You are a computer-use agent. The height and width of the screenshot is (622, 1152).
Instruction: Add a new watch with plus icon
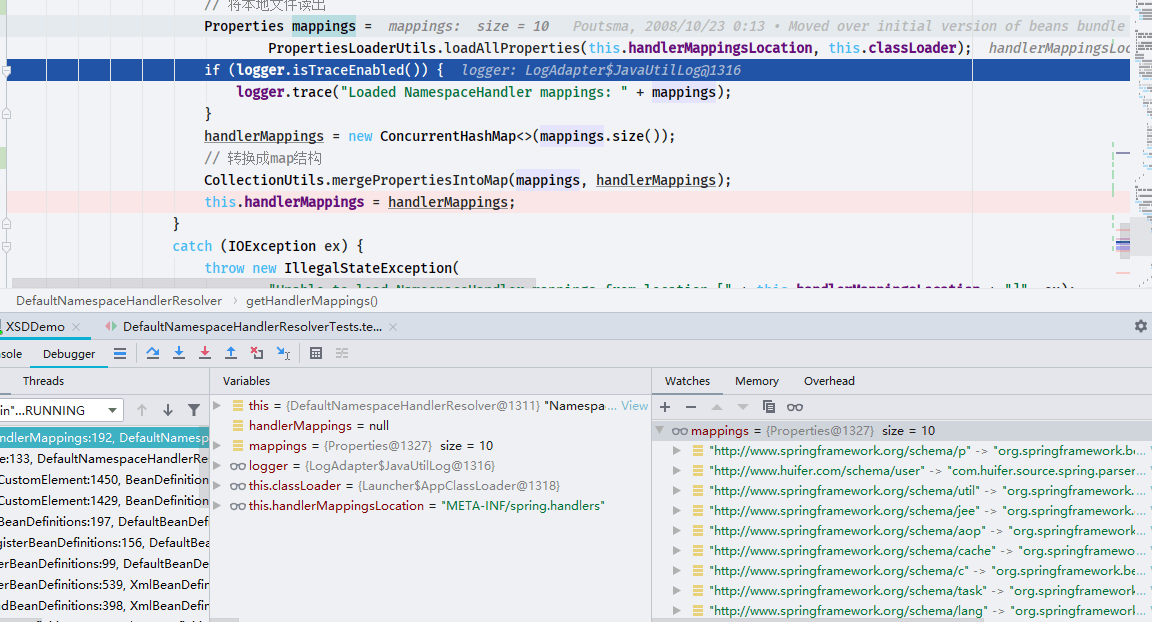pos(665,407)
